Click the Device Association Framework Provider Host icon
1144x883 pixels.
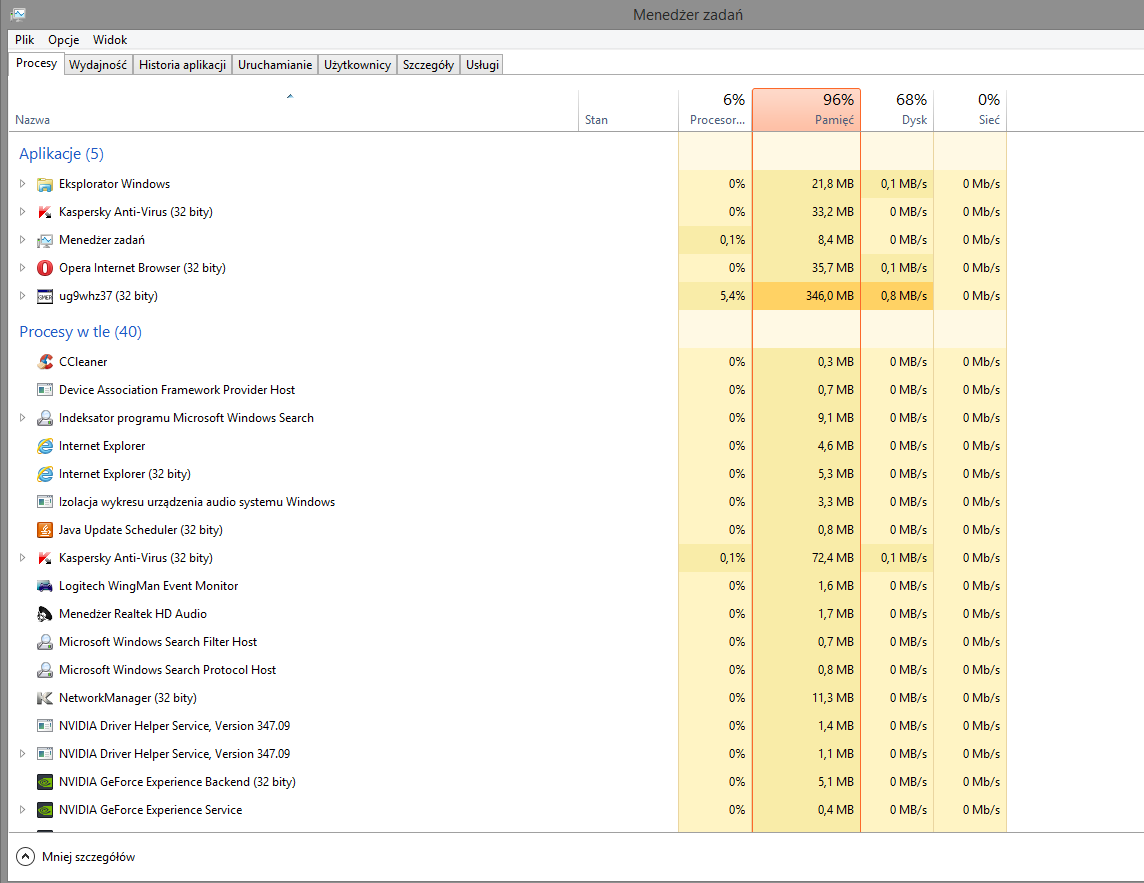pyautogui.click(x=45, y=390)
